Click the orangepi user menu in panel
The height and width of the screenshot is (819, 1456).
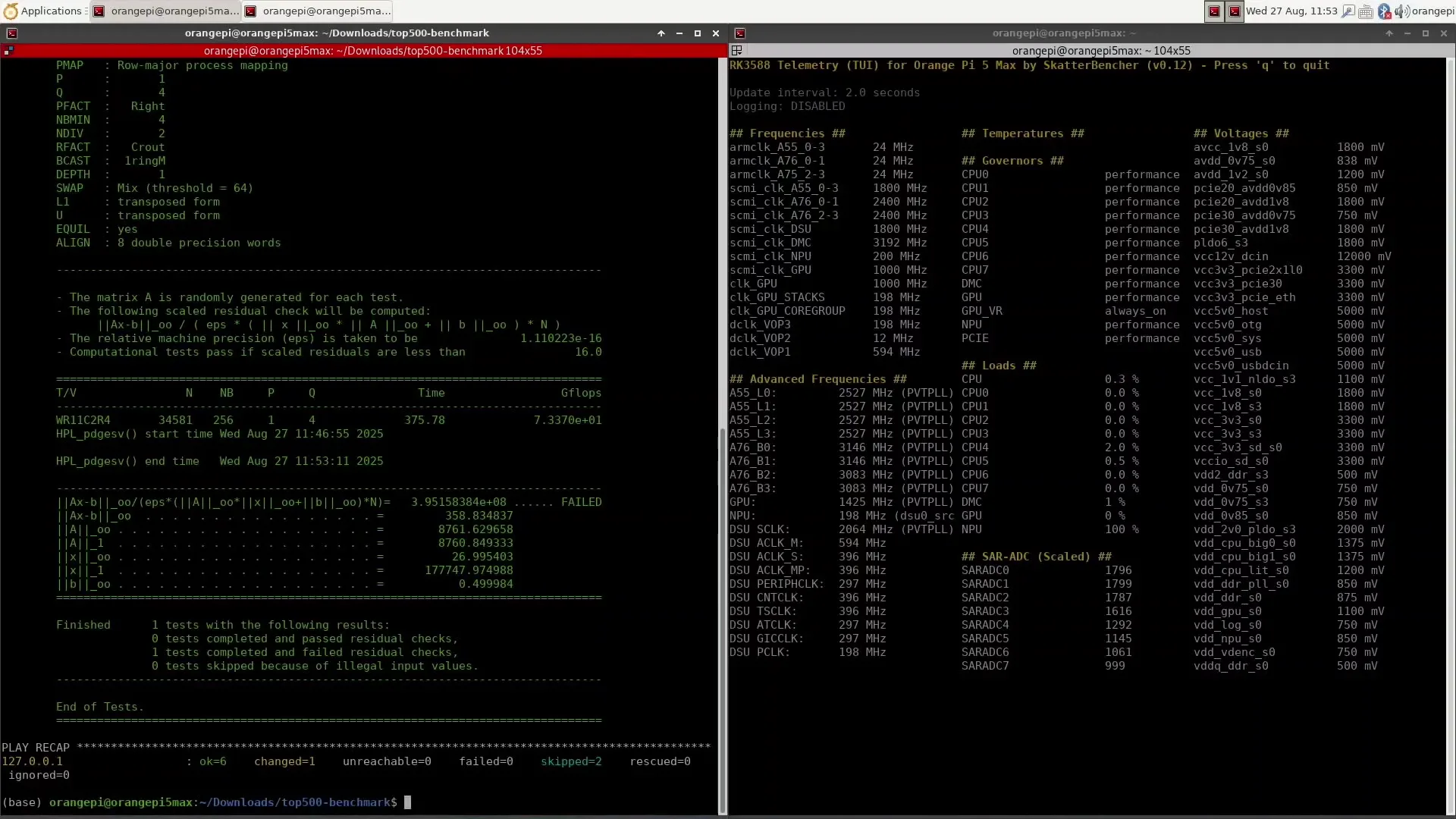pyautogui.click(x=1432, y=11)
